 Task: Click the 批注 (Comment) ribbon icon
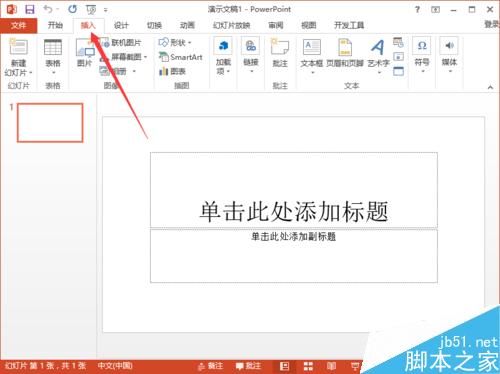(280, 47)
